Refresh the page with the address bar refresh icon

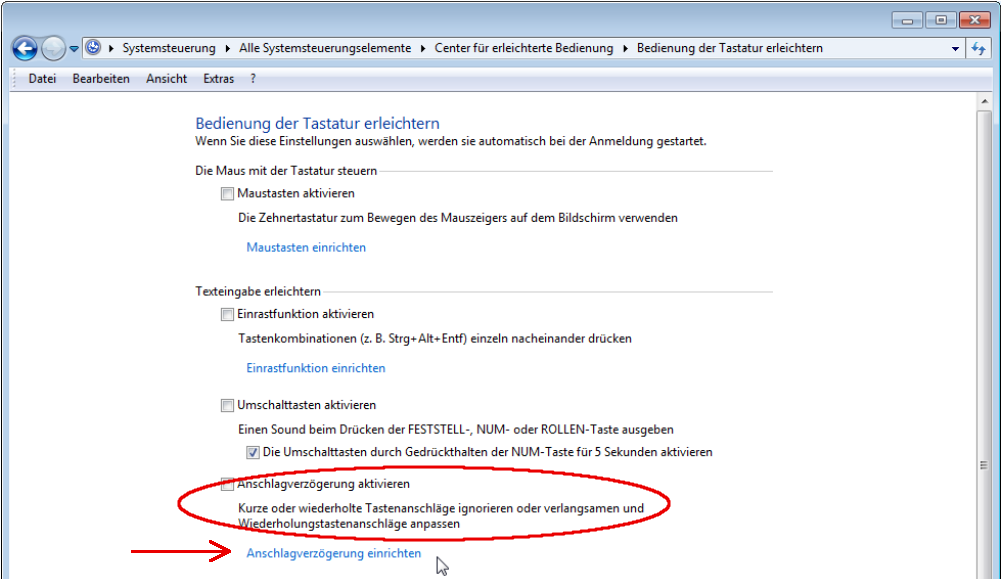979,49
